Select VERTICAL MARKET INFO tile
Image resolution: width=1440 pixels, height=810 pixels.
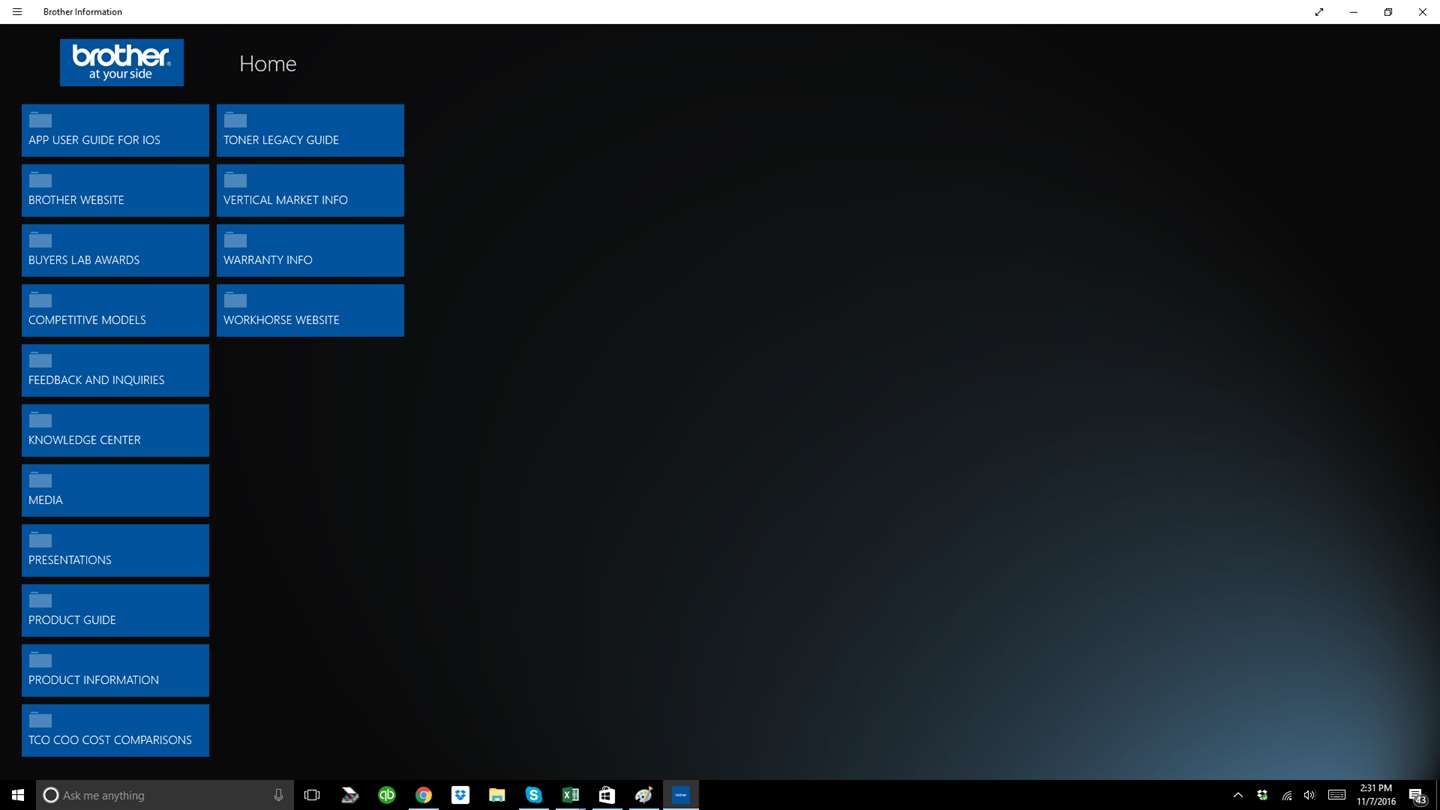pyautogui.click(x=310, y=190)
